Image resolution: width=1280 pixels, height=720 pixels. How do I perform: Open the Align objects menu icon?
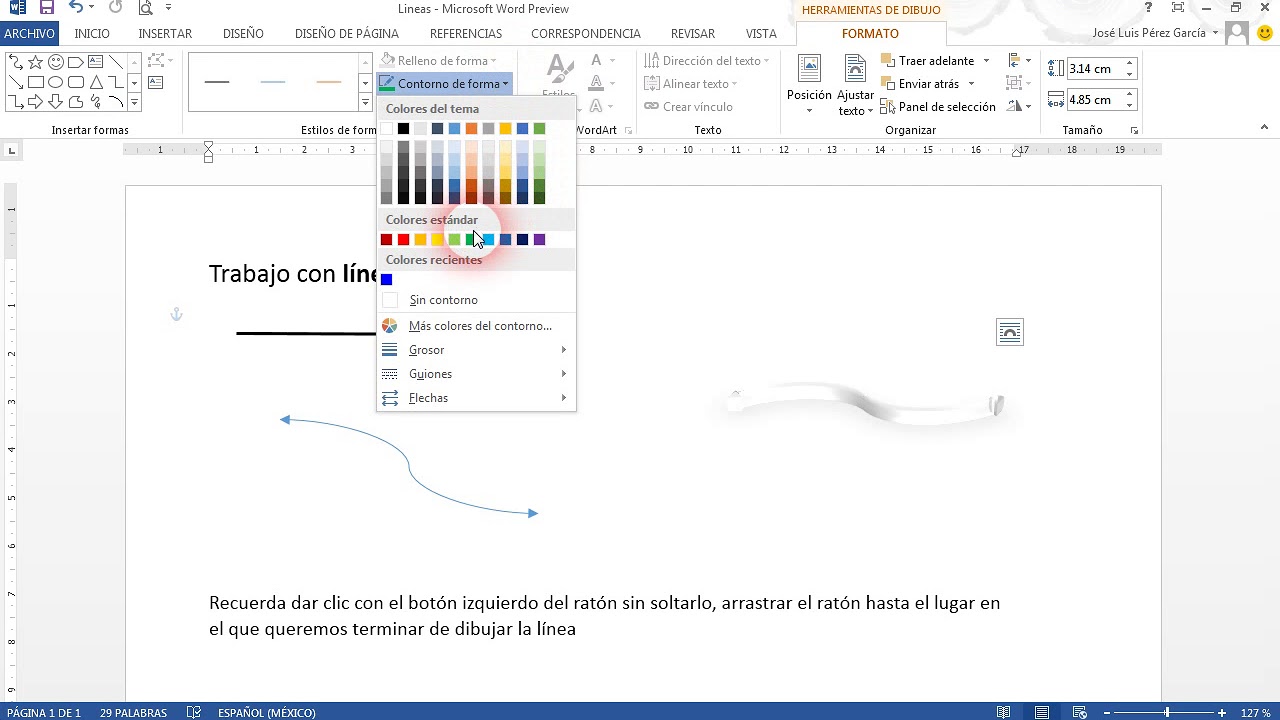[1019, 61]
